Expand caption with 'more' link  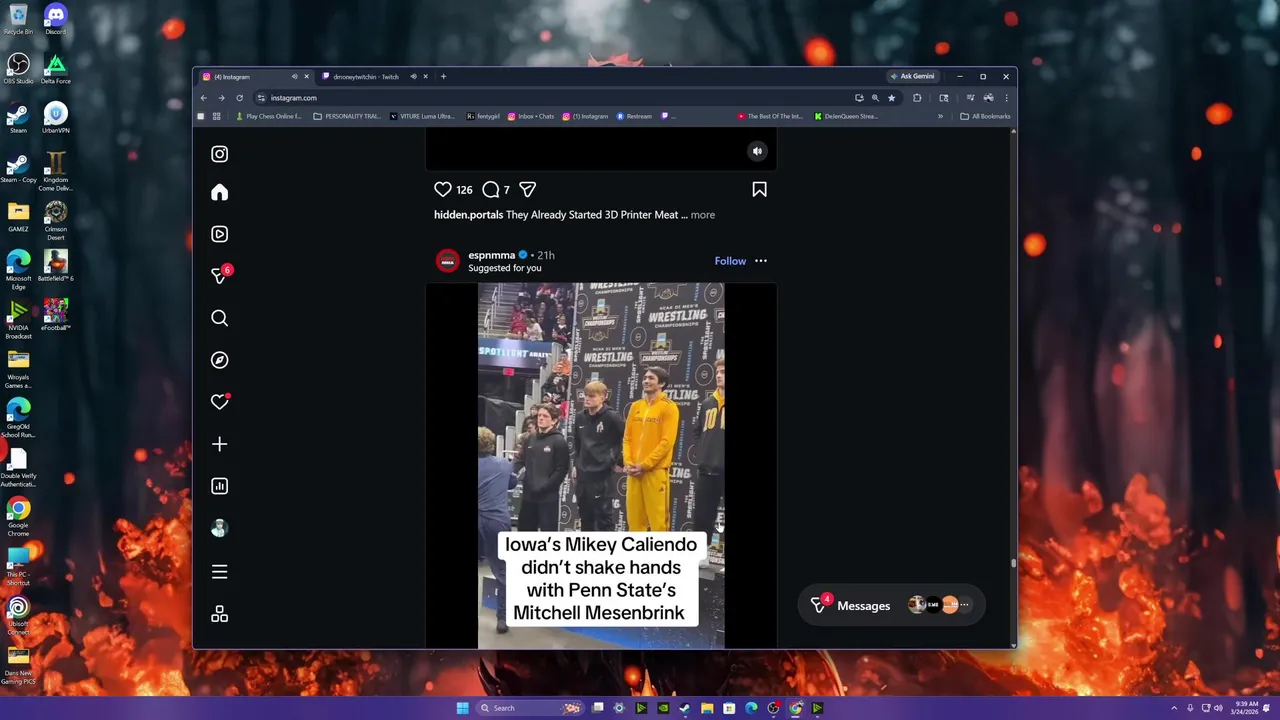click(702, 214)
